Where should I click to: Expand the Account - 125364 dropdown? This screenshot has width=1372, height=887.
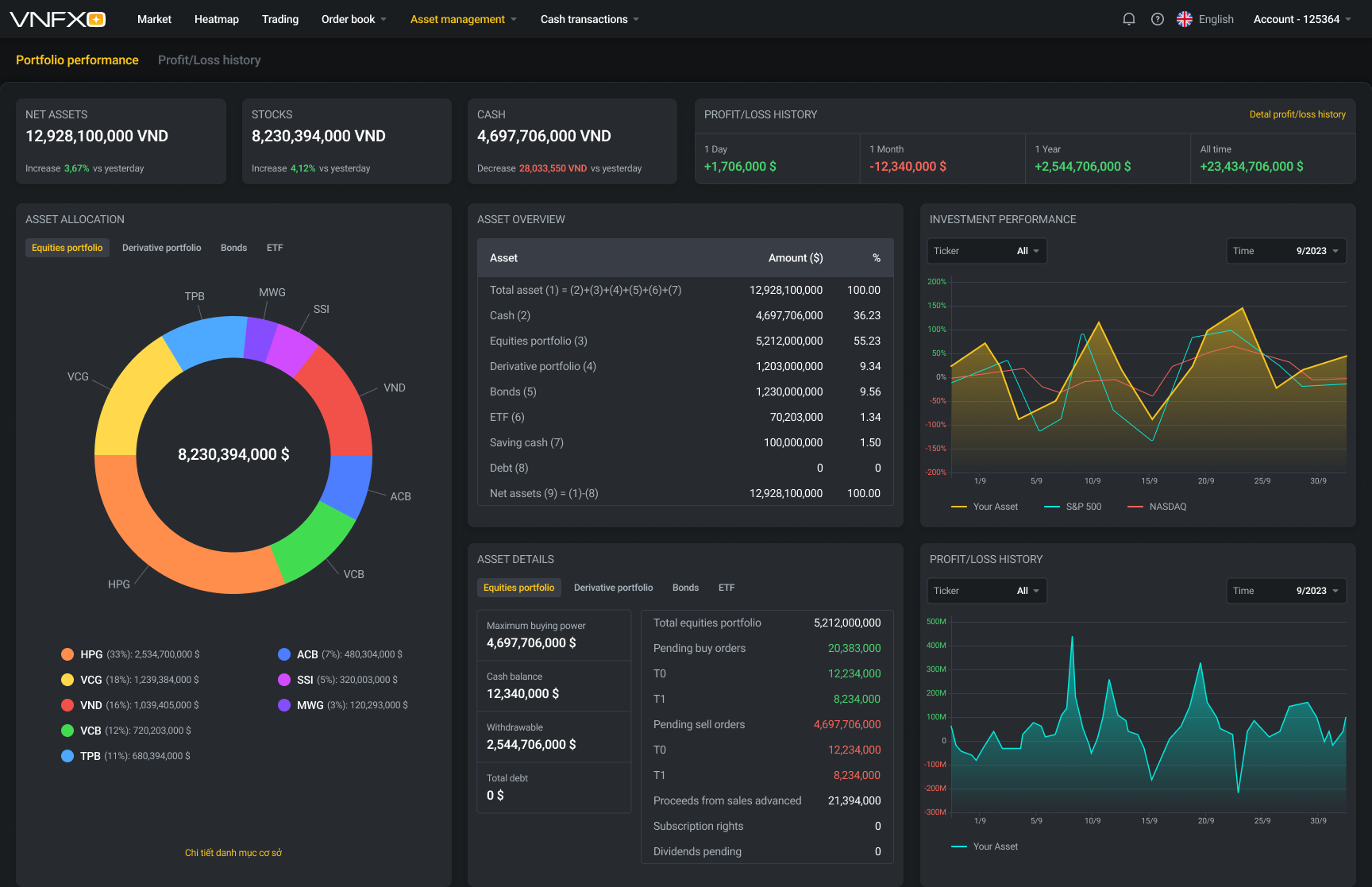point(1301,18)
